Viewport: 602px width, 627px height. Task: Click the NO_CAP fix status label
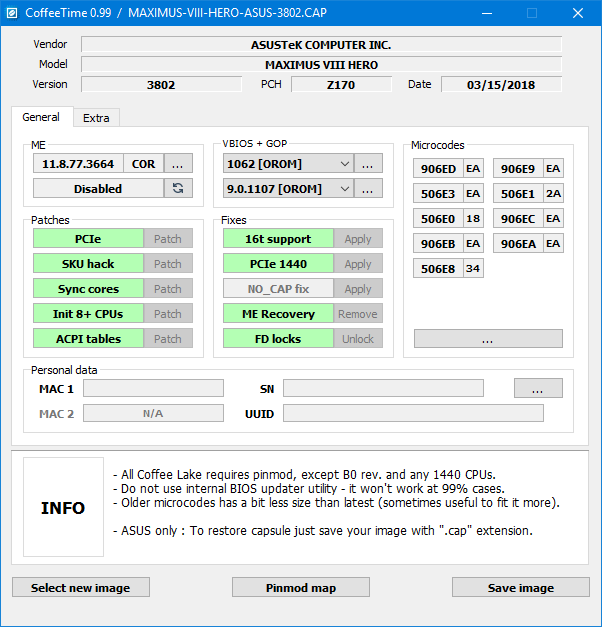(278, 289)
